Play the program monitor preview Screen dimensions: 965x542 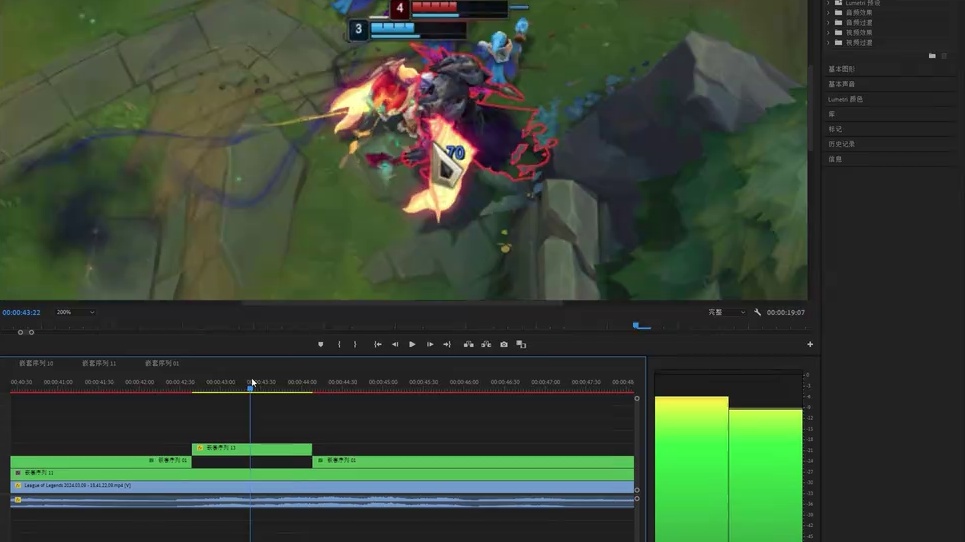click(x=412, y=345)
